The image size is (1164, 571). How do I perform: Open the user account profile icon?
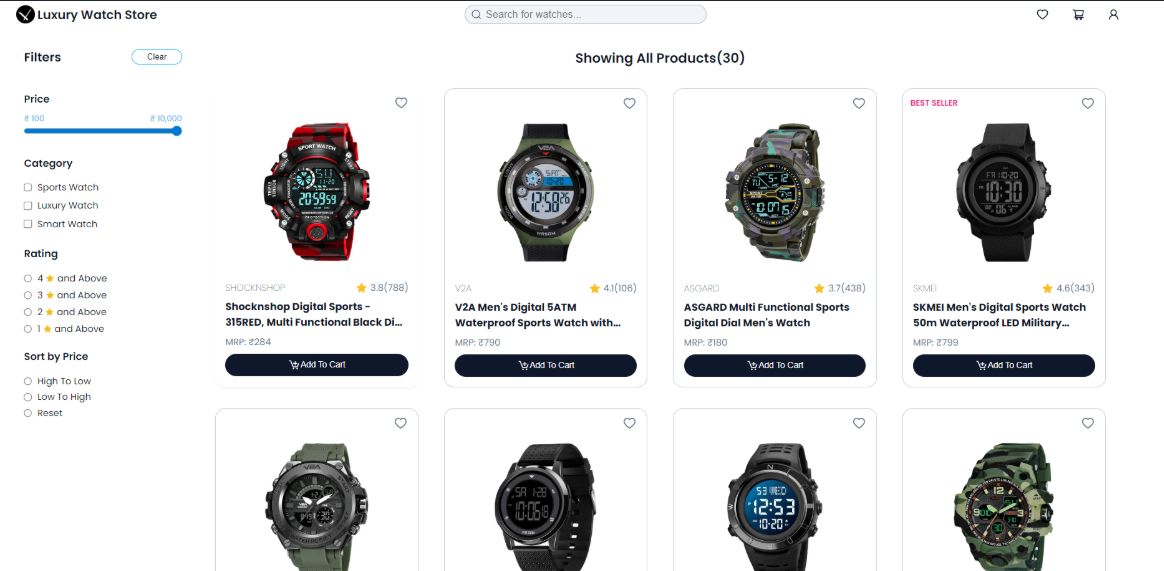point(1113,14)
